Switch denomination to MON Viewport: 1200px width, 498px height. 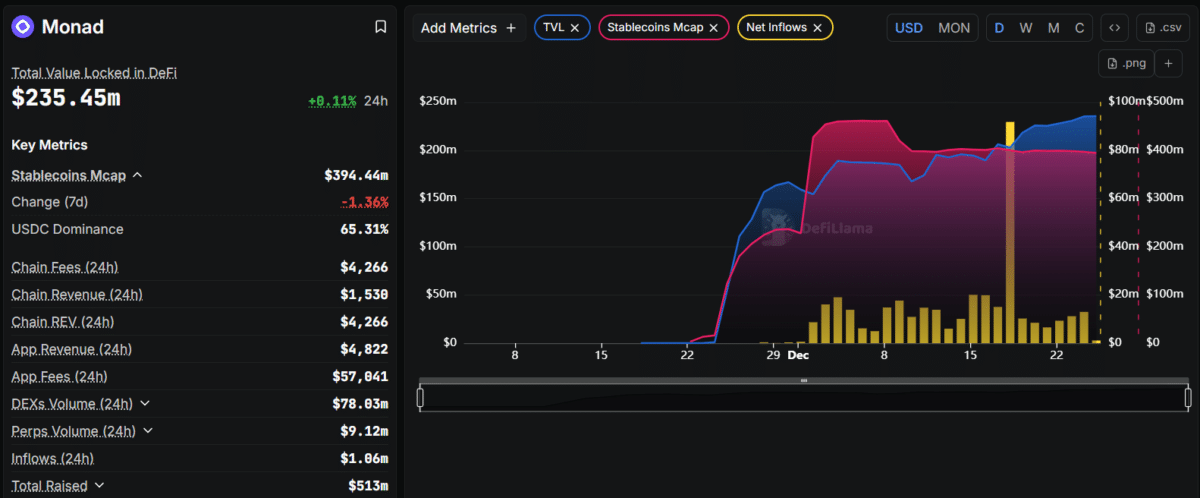954,28
